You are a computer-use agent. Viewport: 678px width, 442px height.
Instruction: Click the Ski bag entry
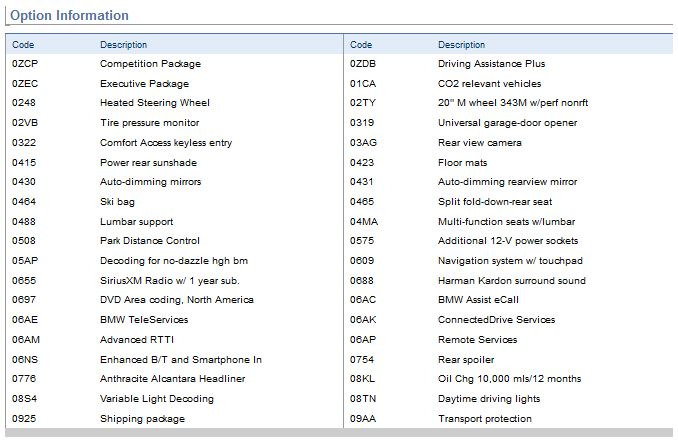[x=117, y=202]
